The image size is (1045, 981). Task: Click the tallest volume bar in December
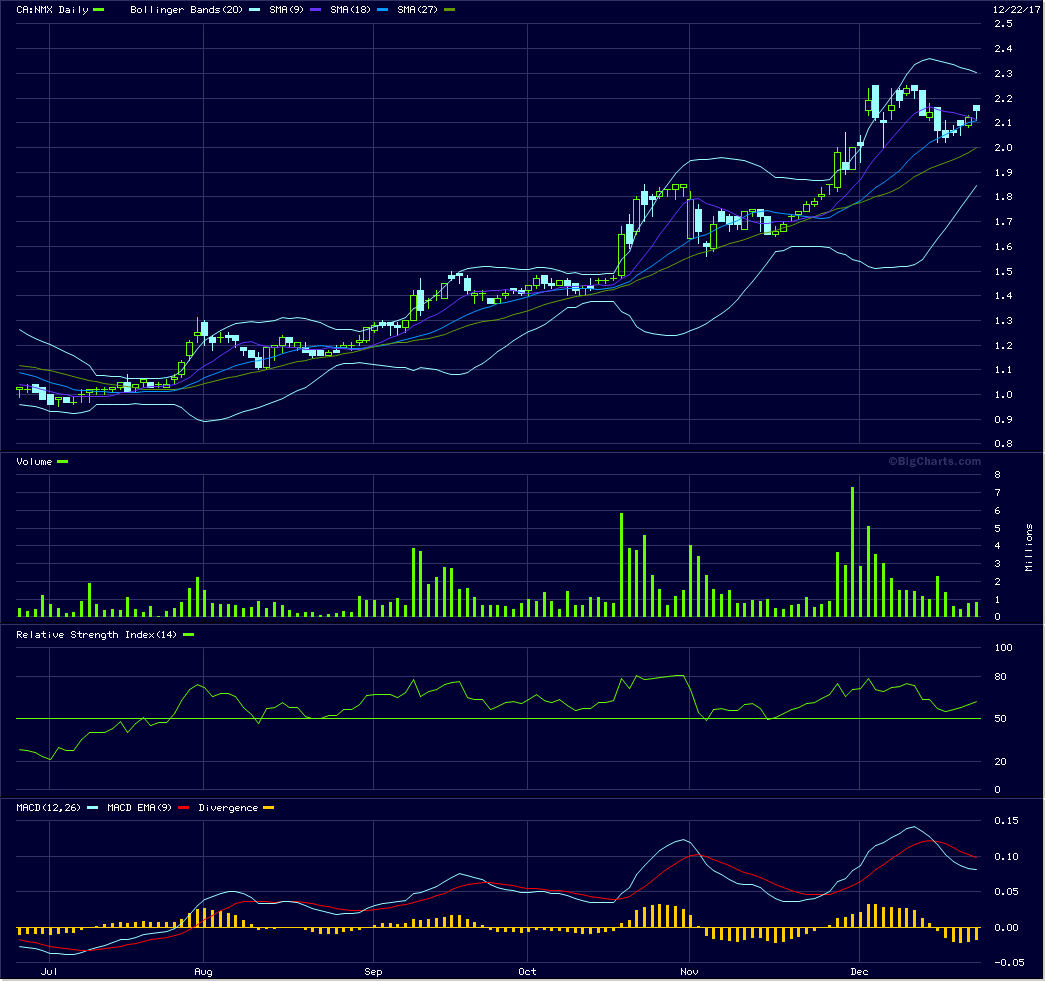click(852, 552)
